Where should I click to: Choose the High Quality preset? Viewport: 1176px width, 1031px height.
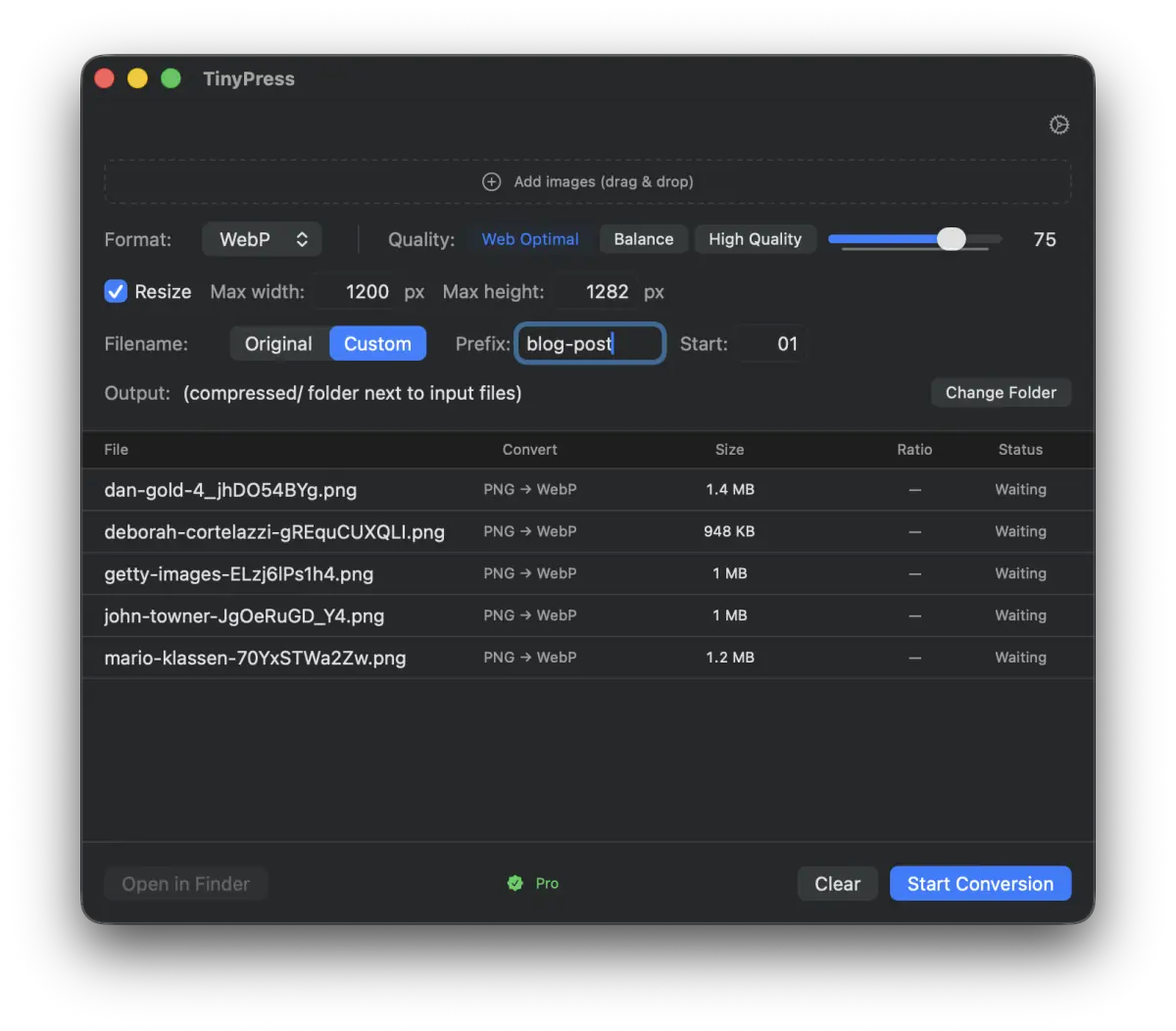(755, 239)
